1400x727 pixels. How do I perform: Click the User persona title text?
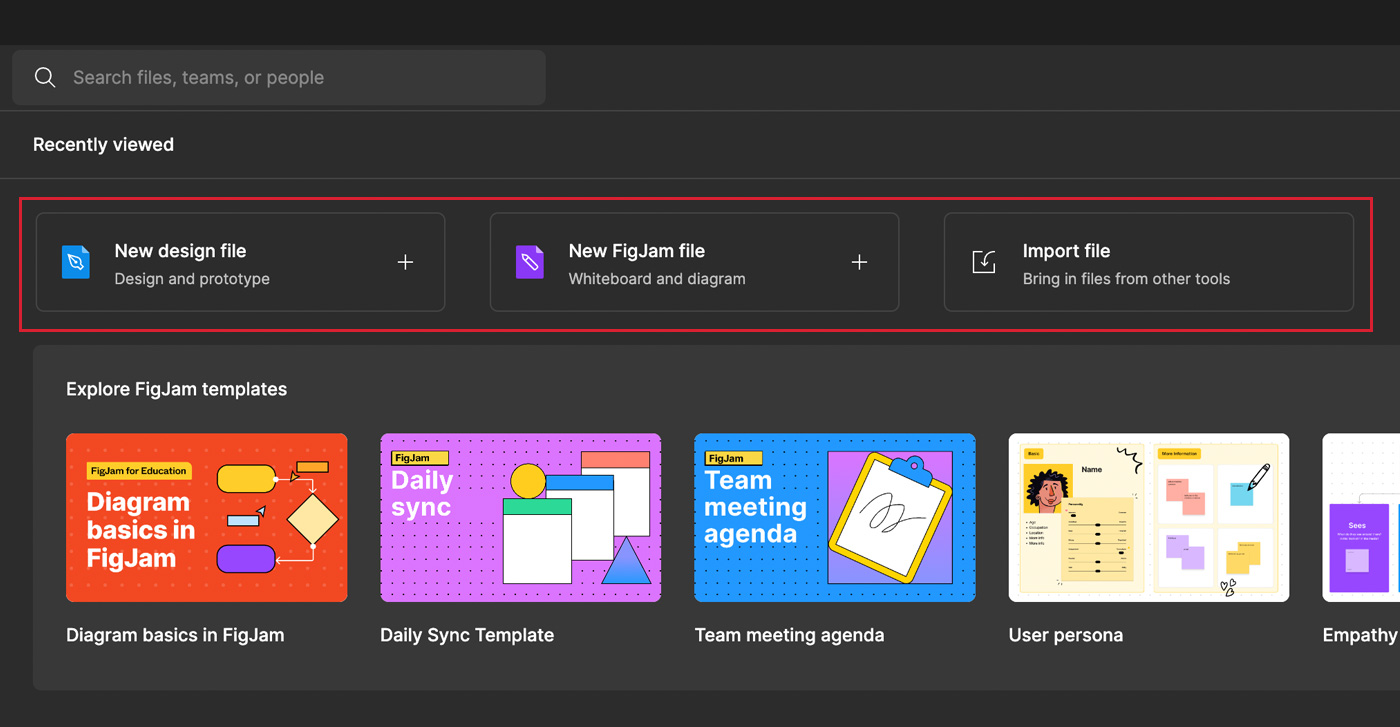pos(1066,635)
